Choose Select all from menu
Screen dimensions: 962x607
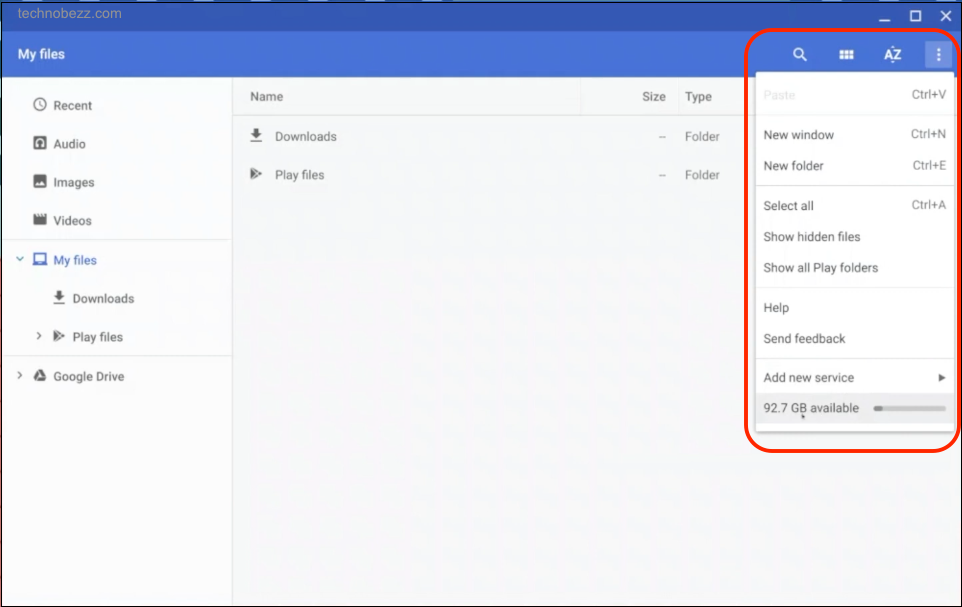pyautogui.click(x=855, y=206)
